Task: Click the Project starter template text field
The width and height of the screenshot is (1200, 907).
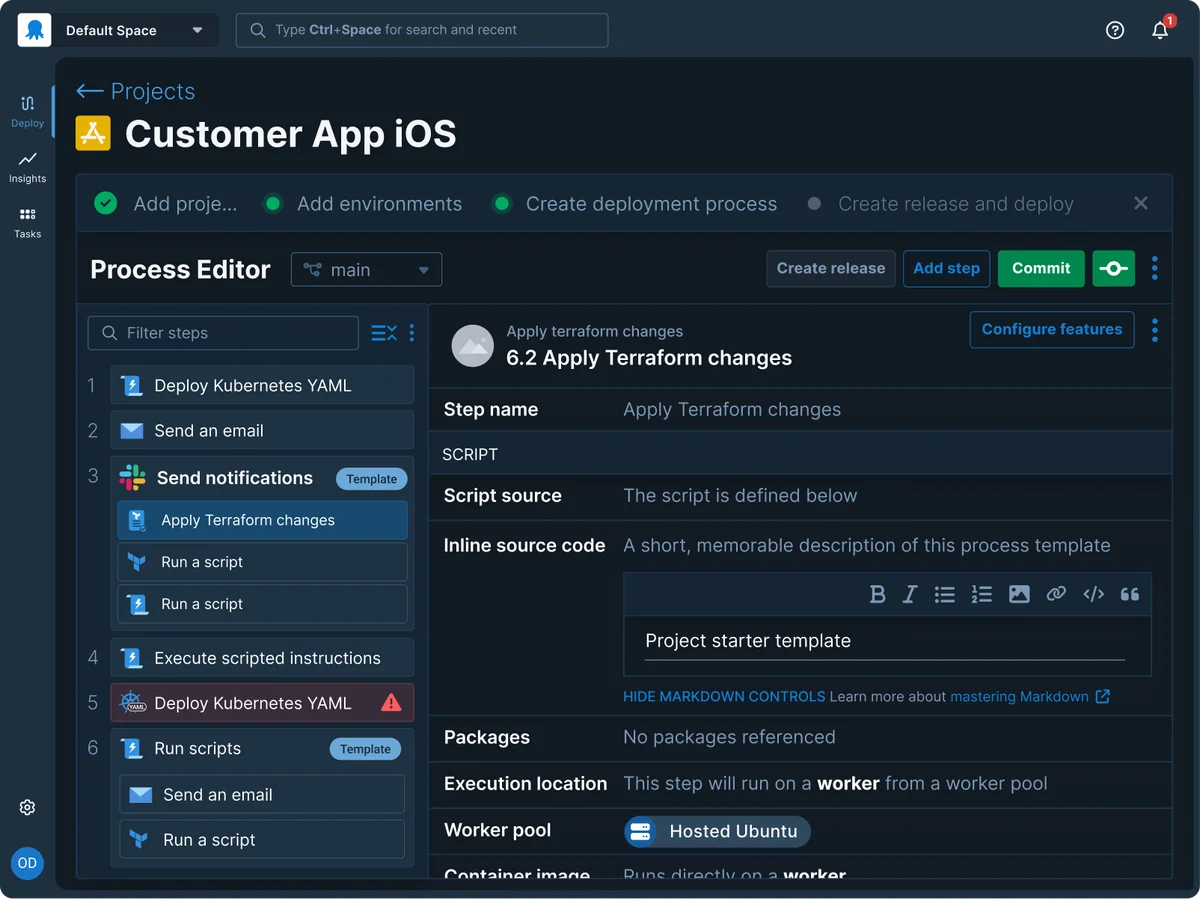Action: [x=885, y=642]
